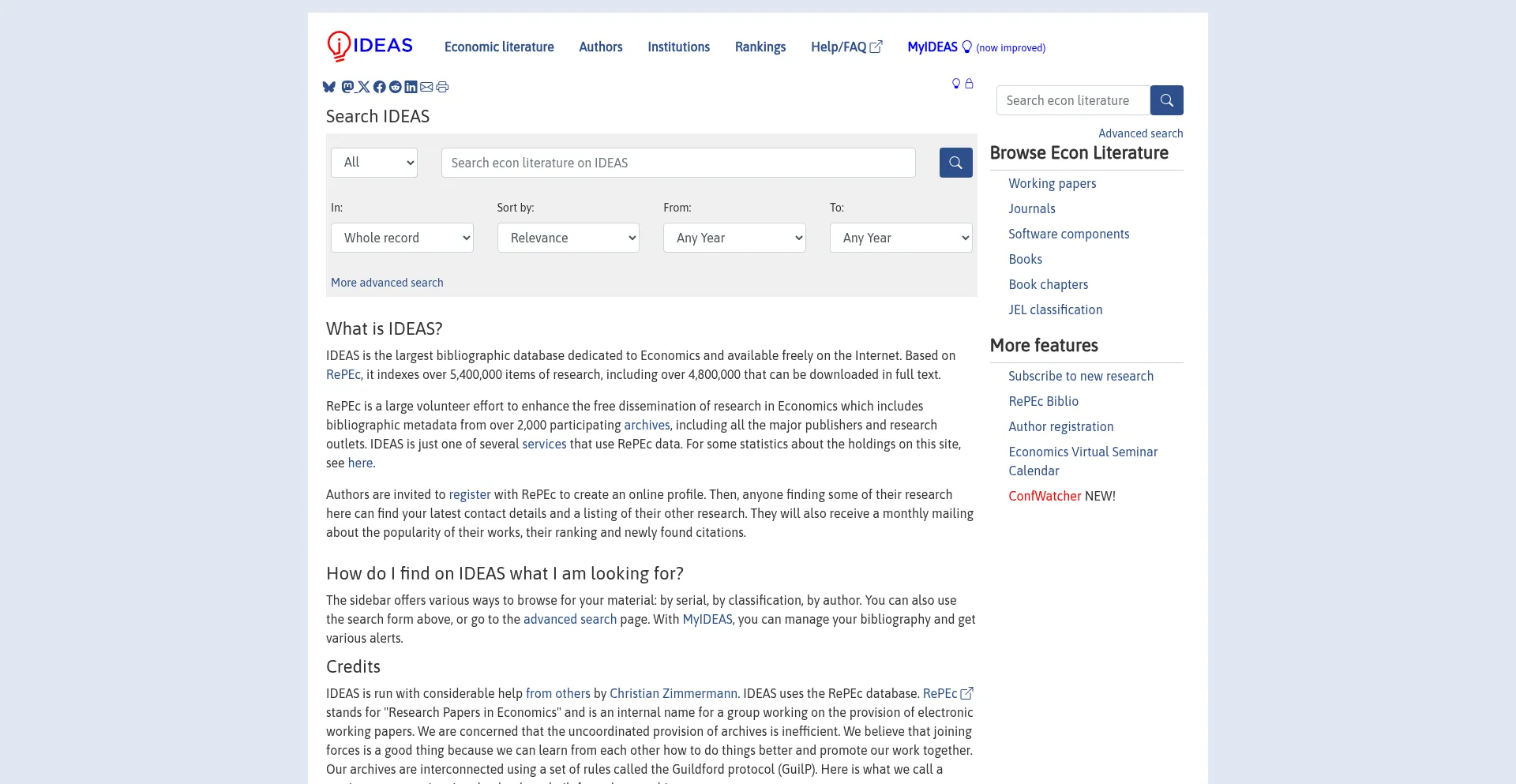Open the To Any Year dropdown
The image size is (1516, 784).
pyautogui.click(x=901, y=238)
